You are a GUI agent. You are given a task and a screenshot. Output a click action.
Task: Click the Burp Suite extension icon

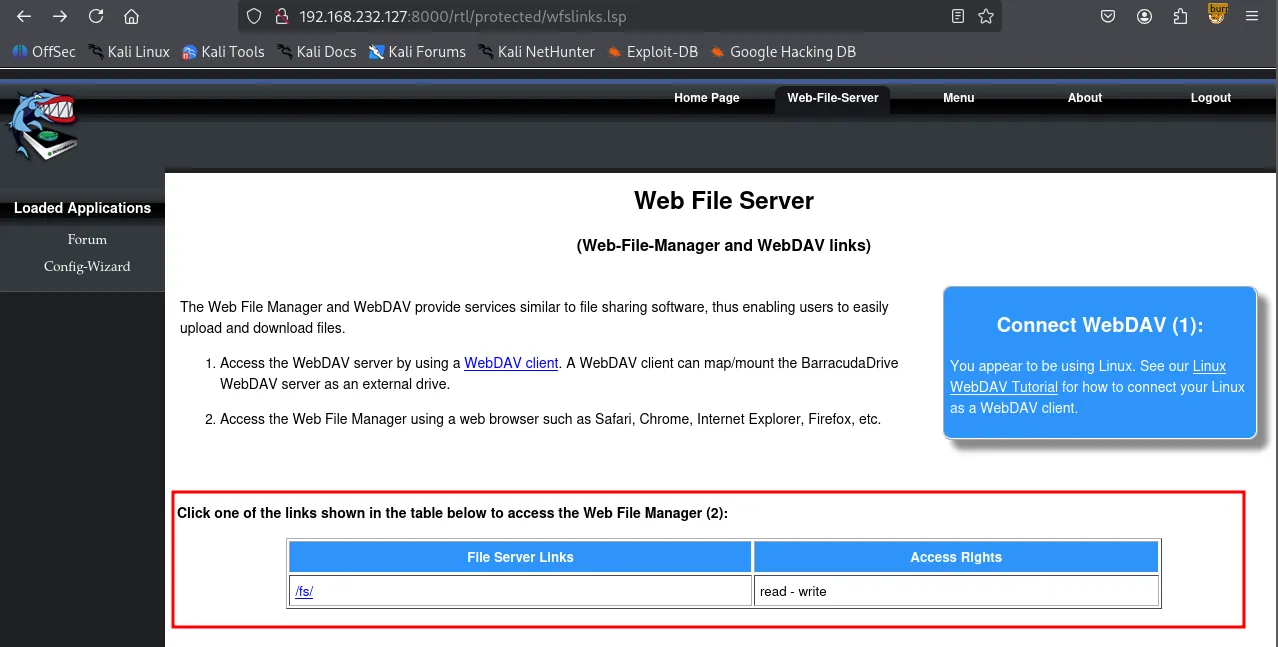click(1217, 14)
